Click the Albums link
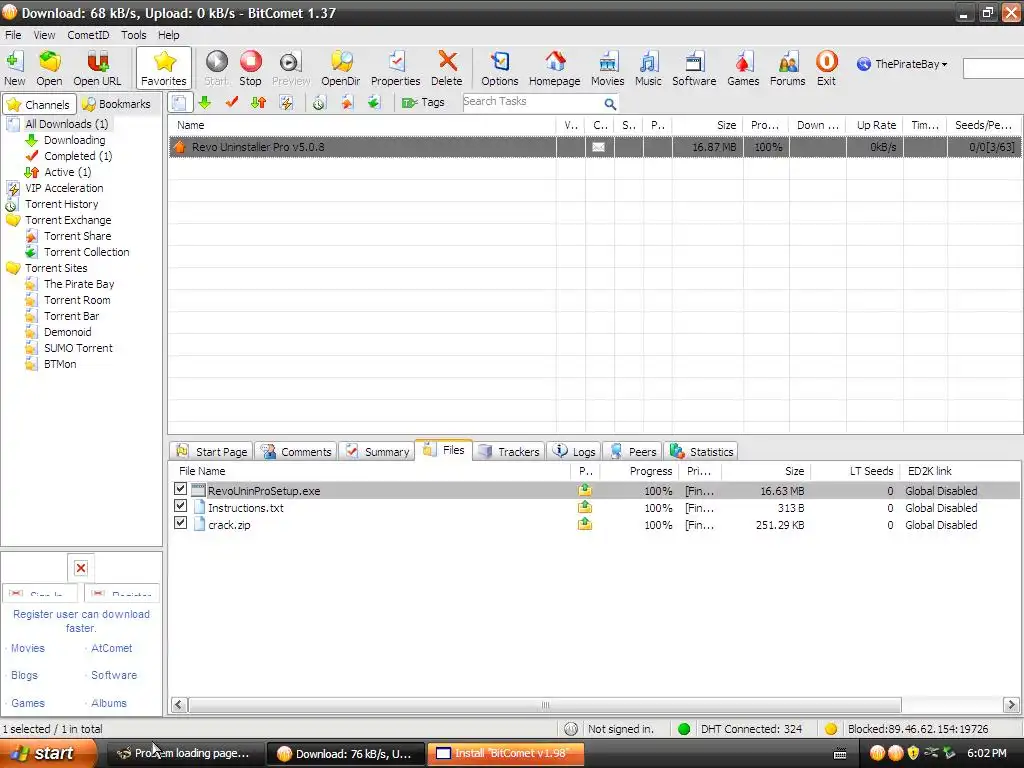This screenshot has height=768, width=1024. pos(109,703)
